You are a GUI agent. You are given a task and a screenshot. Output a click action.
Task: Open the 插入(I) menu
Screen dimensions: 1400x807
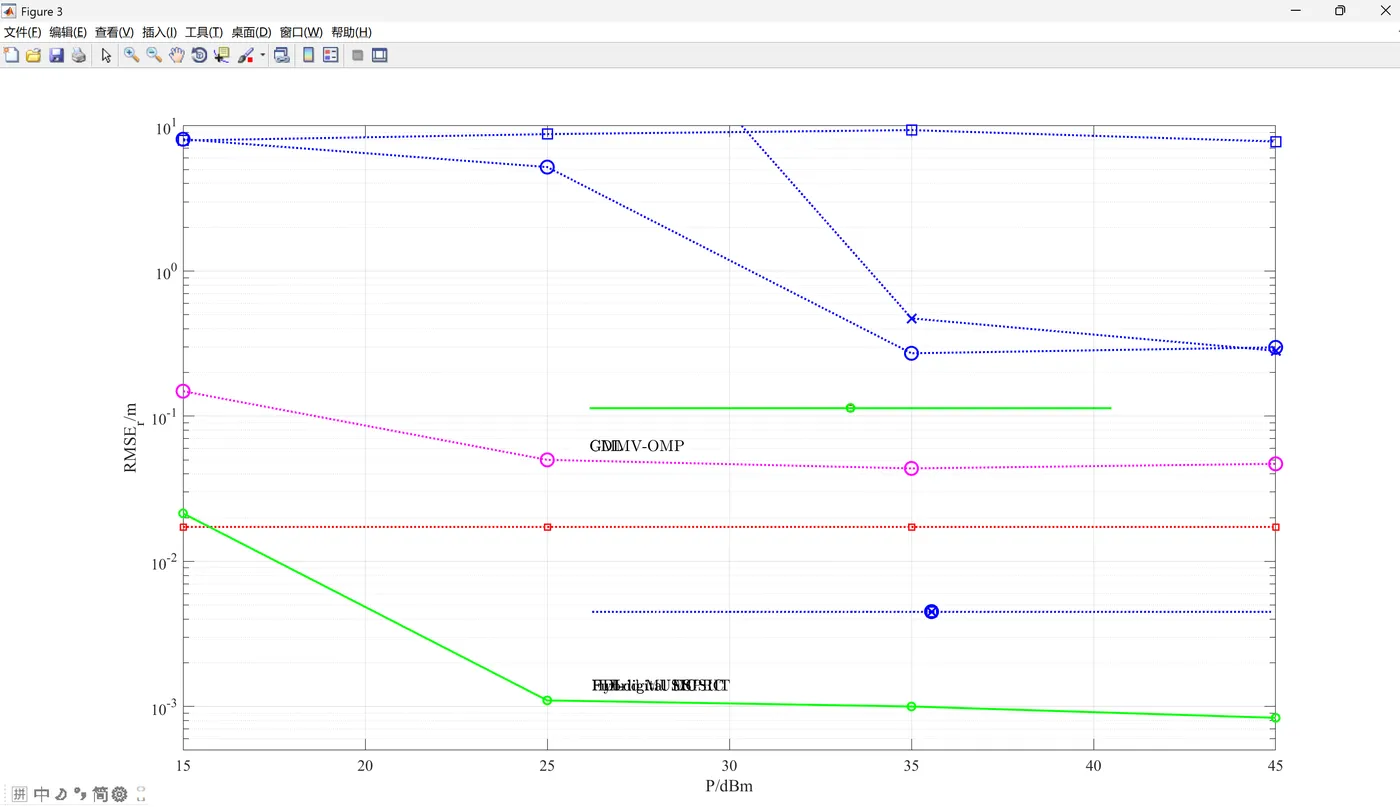159,33
